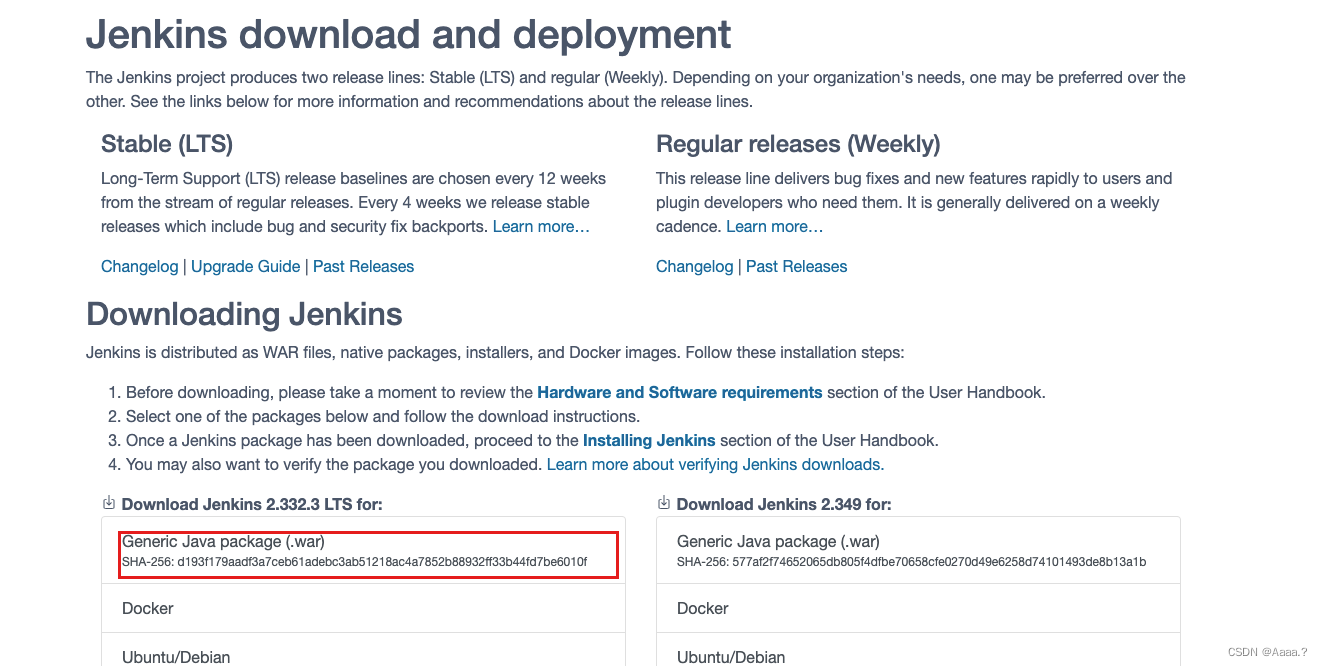The width and height of the screenshot is (1323, 666).
Task: Learn more about verifying Jenkins downloads
Action: [x=715, y=464]
